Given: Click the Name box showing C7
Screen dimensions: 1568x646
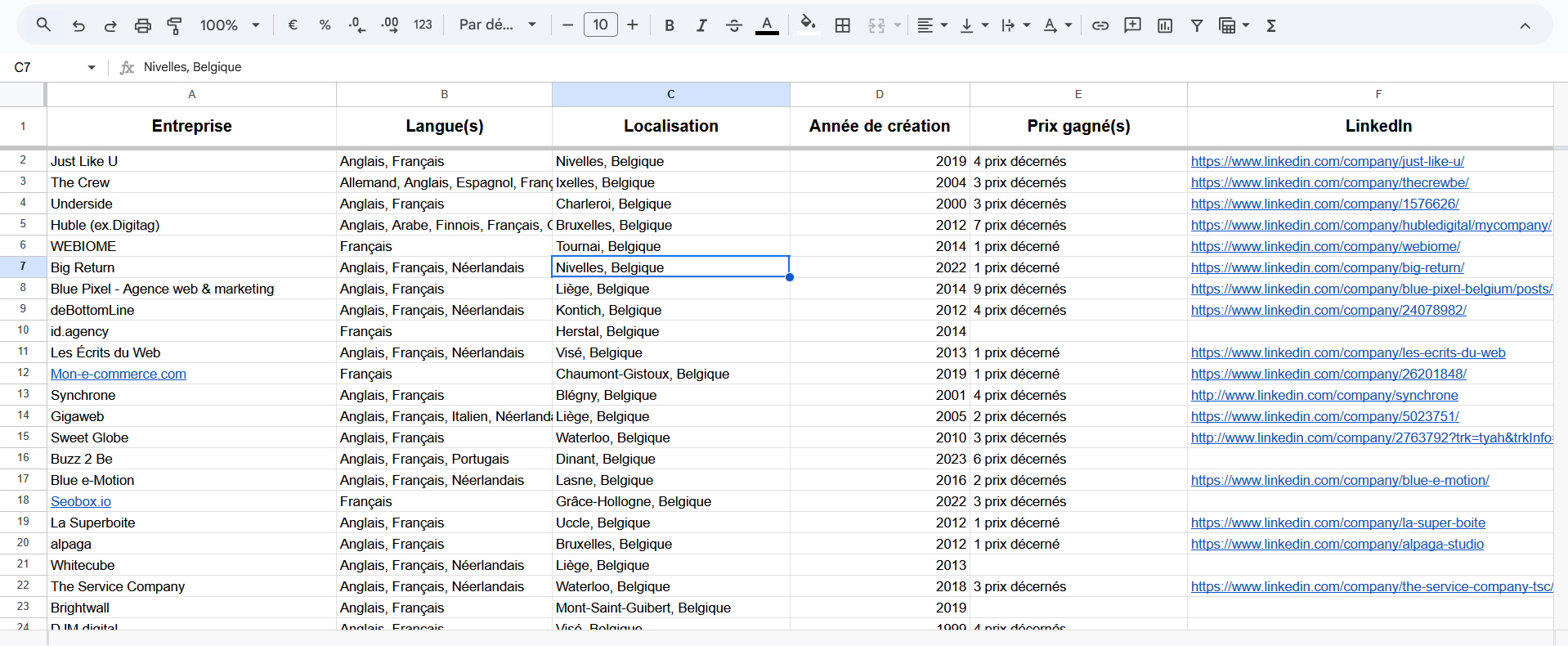Looking at the screenshot, I should [46, 67].
